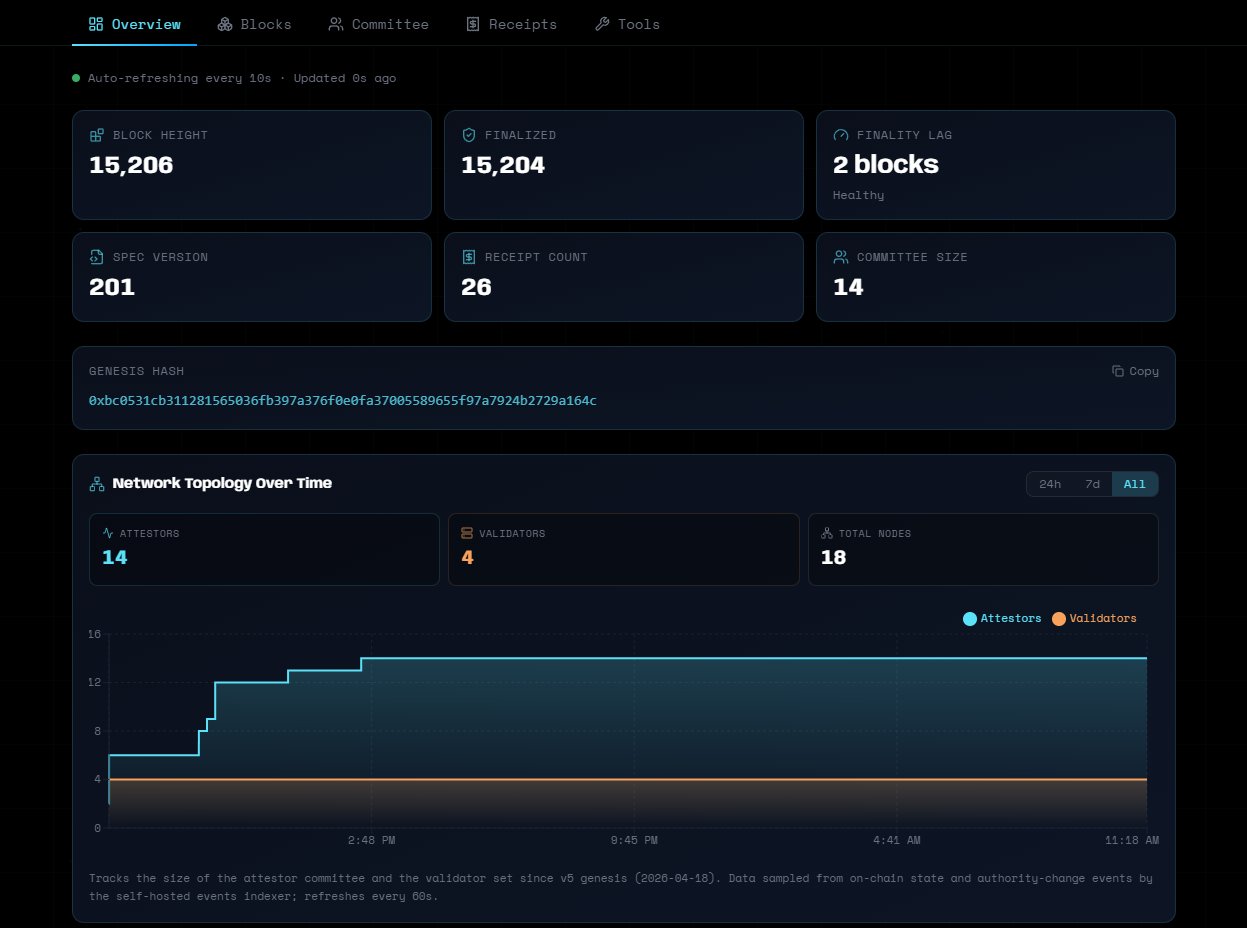
Task: Toggle the Attestors legend swatch
Action: [969, 619]
